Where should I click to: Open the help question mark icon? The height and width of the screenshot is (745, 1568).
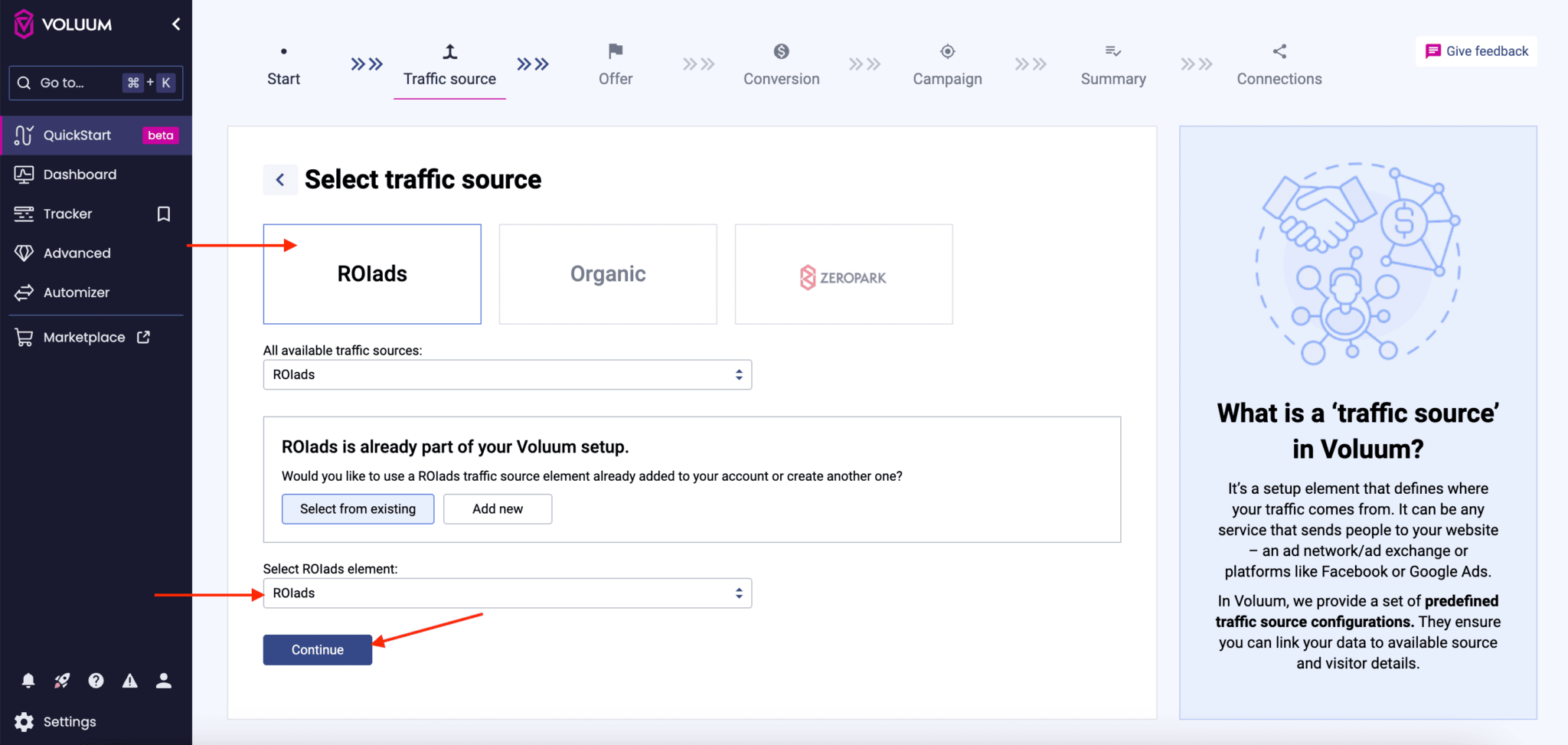tap(96, 680)
